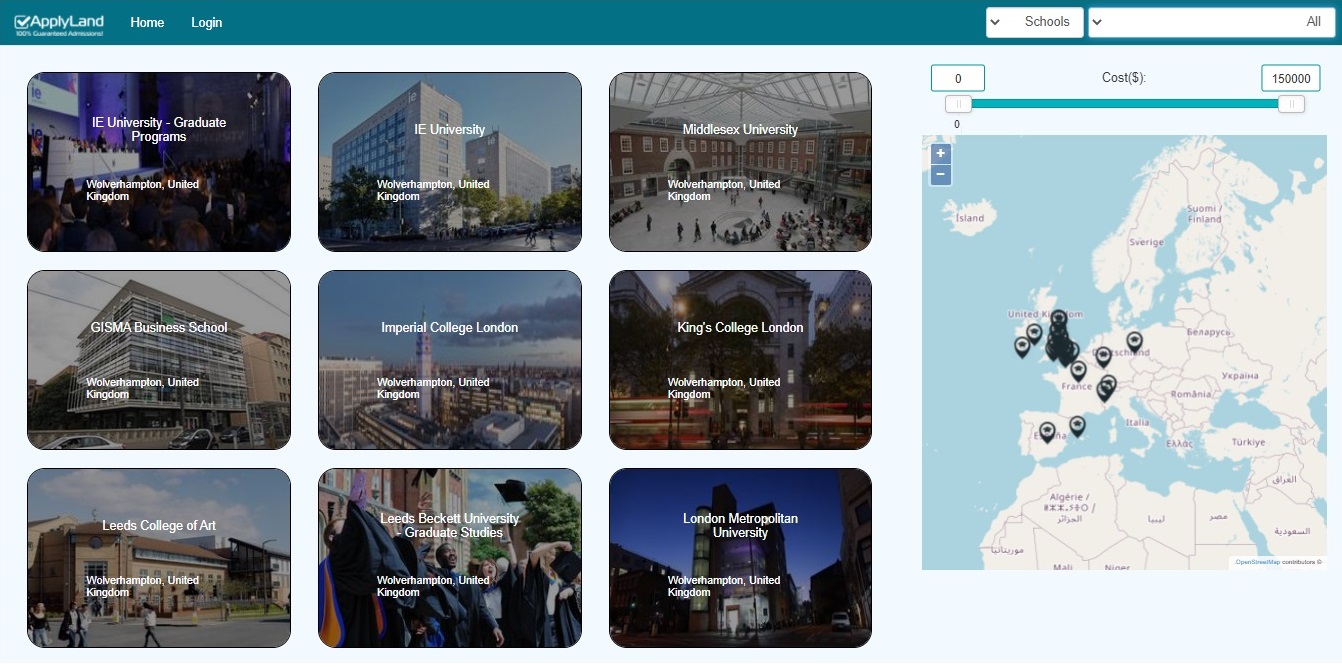Click the "Ísland" label on the map
The width and height of the screenshot is (1342, 667).
click(970, 218)
